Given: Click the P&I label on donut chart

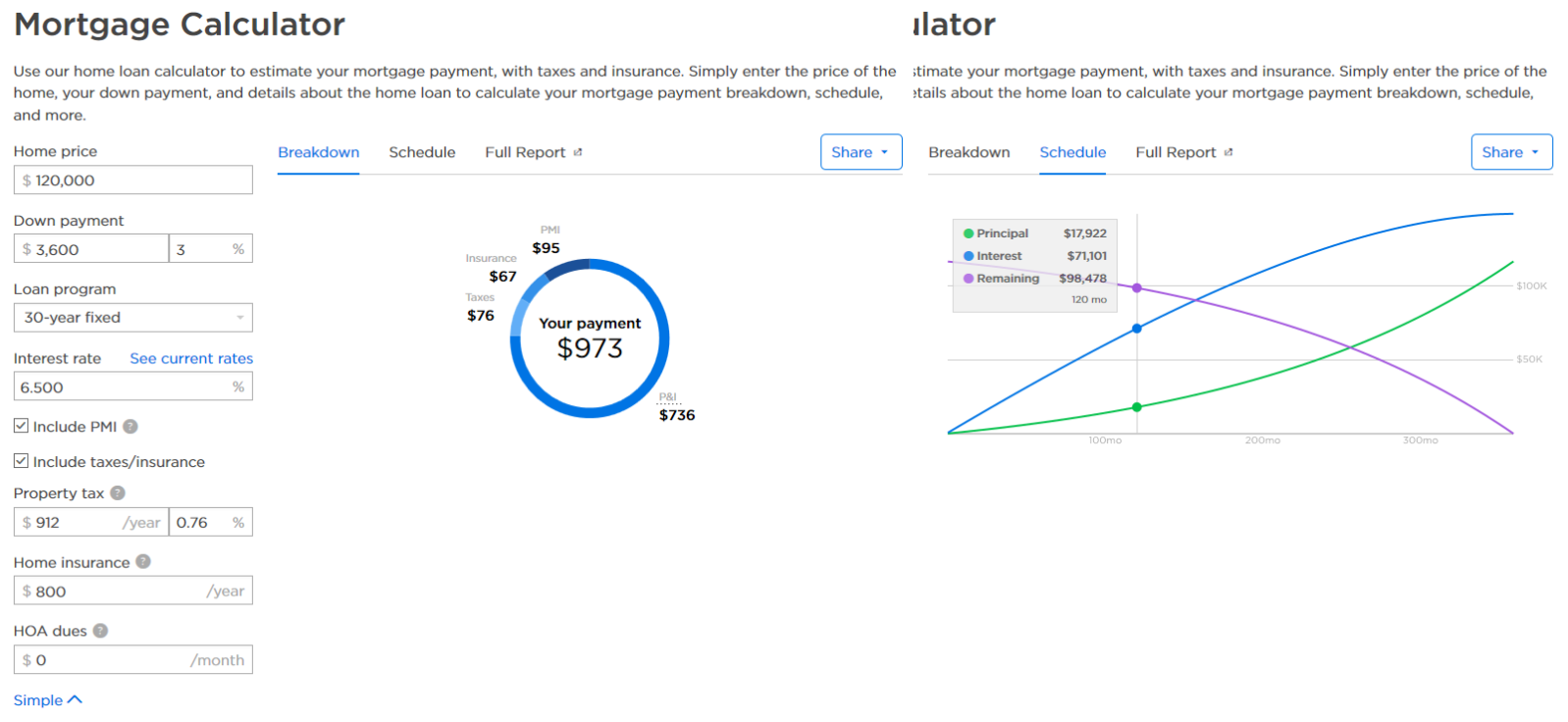Looking at the screenshot, I should click(x=668, y=397).
